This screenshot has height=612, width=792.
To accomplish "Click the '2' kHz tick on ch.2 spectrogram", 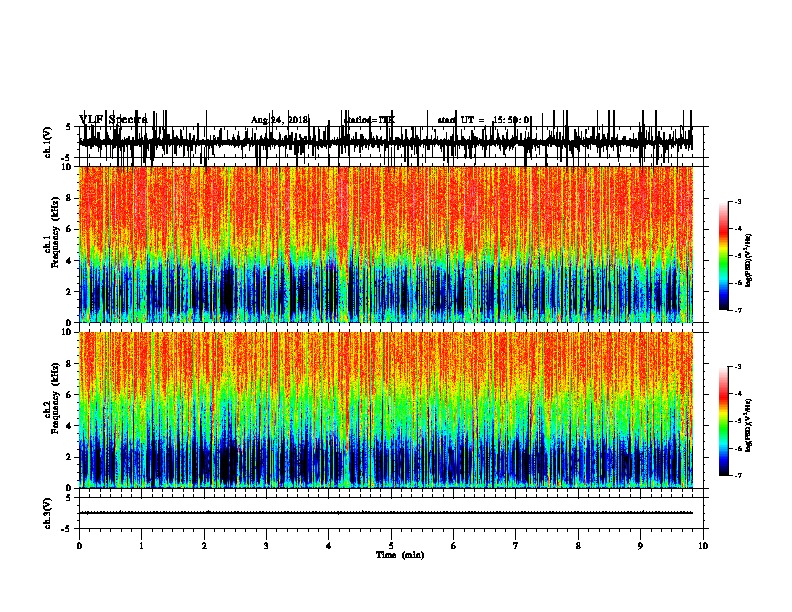I will 69,457.
